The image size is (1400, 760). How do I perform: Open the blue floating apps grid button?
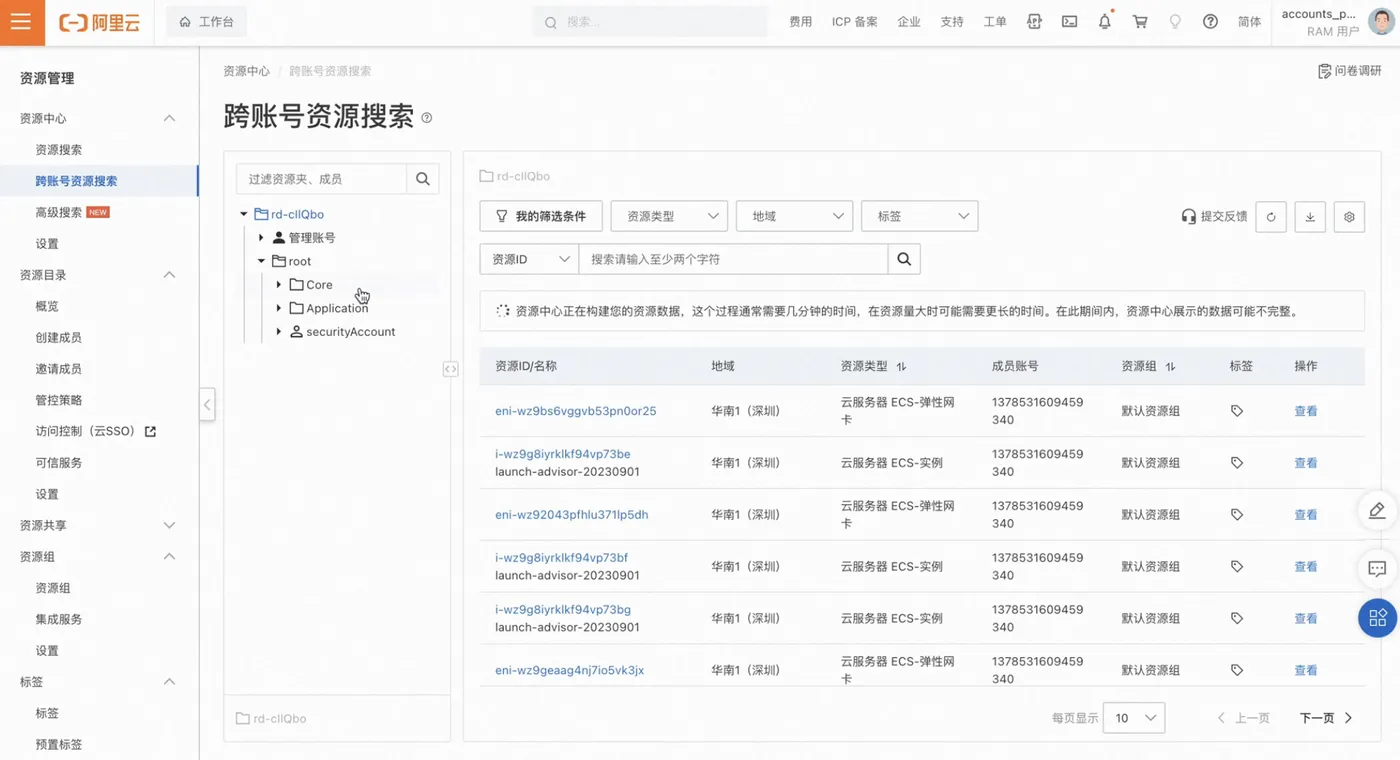[x=1377, y=617]
